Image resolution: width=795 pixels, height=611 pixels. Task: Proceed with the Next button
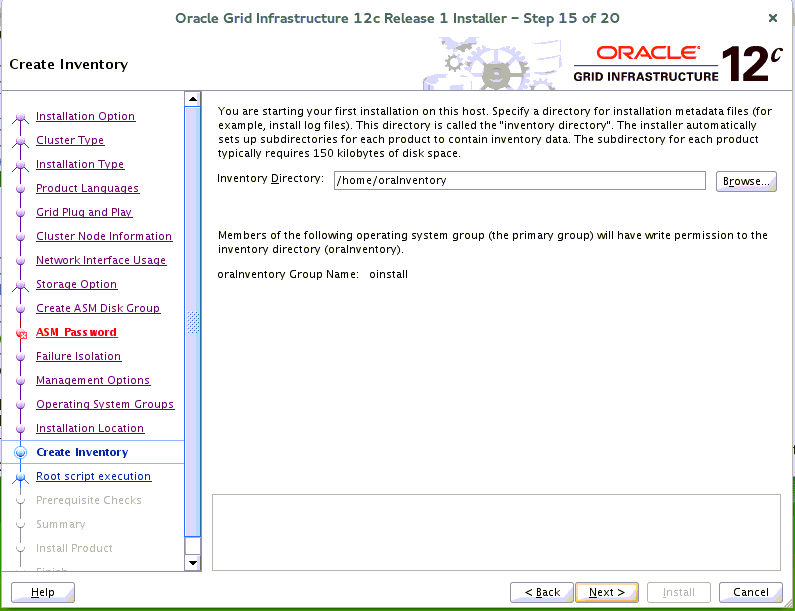[x=606, y=592]
